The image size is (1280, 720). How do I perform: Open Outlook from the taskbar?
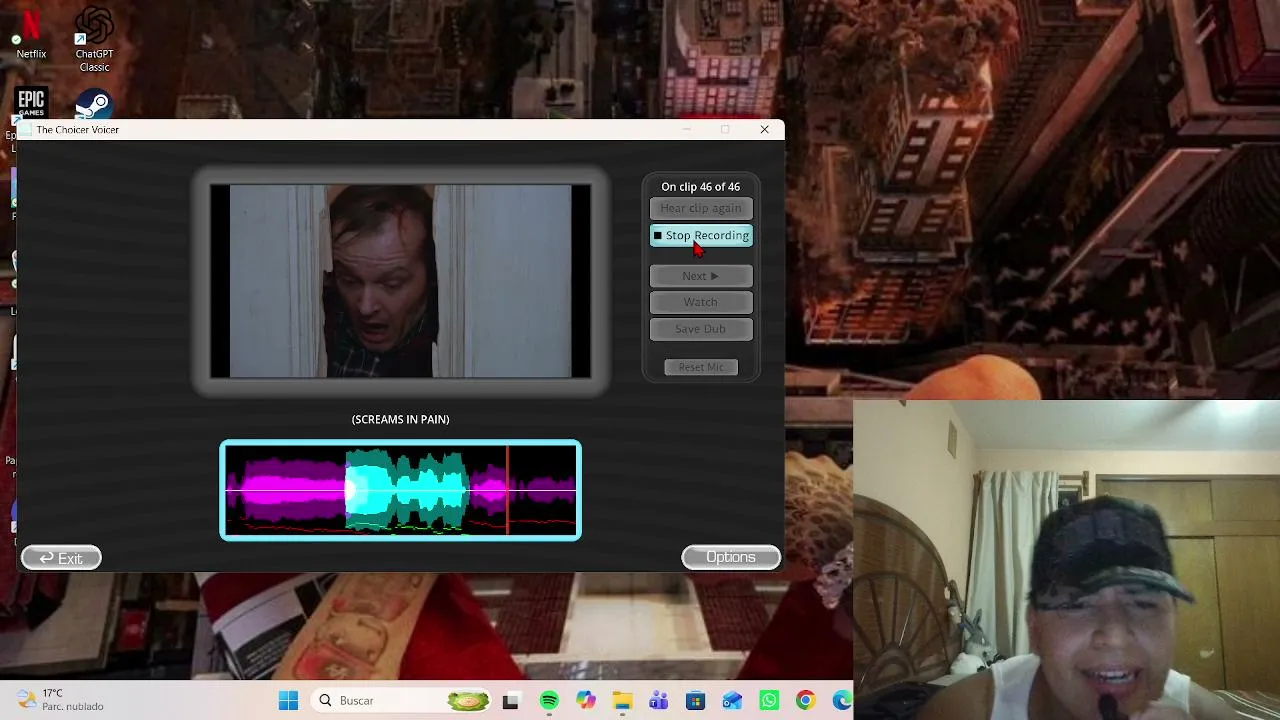[732, 700]
